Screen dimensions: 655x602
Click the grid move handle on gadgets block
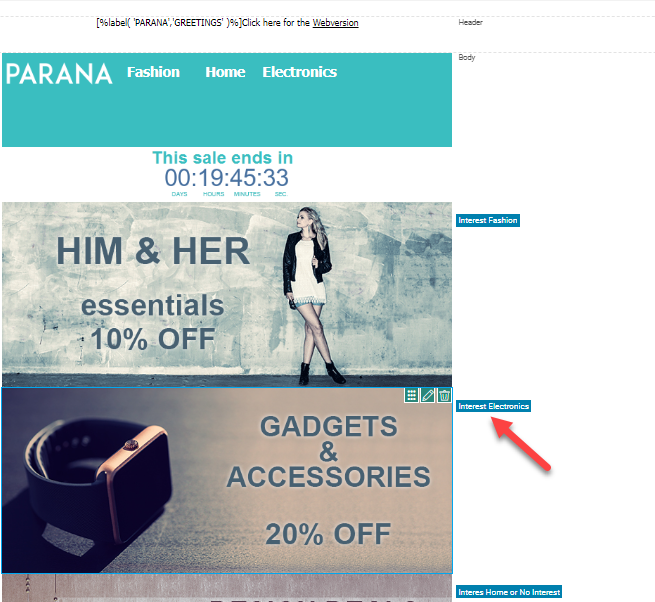(x=411, y=395)
